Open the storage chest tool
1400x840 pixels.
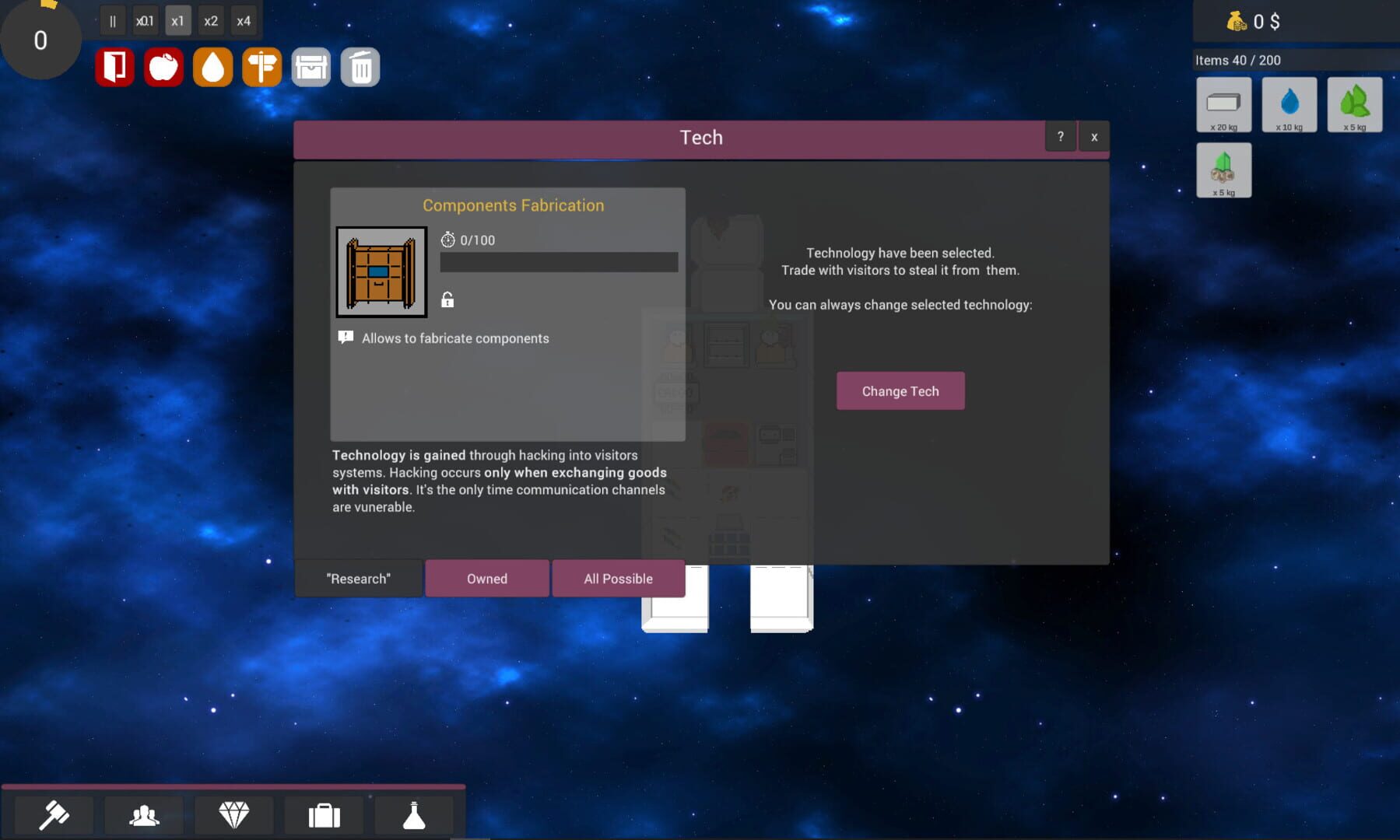pyautogui.click(x=311, y=66)
